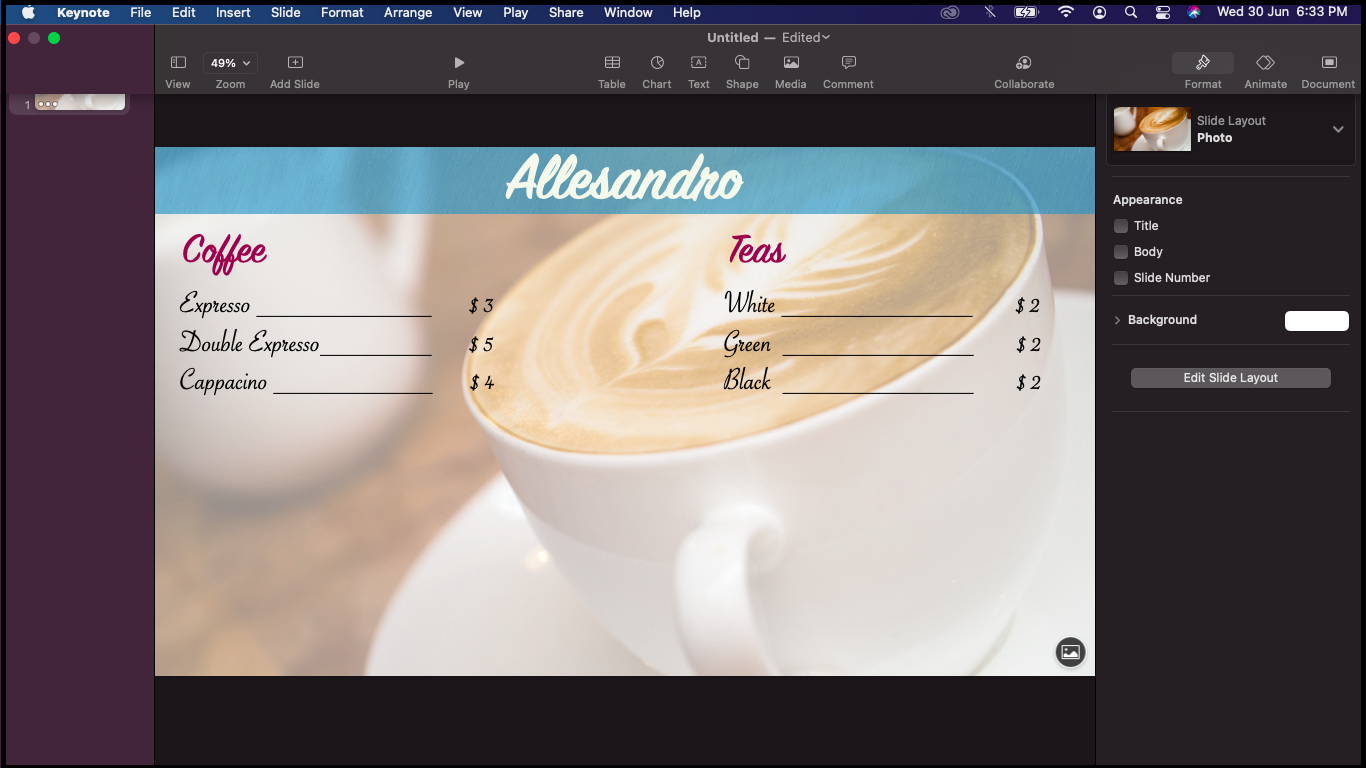1366x768 pixels.
Task: Add a Text box
Action: (698, 68)
